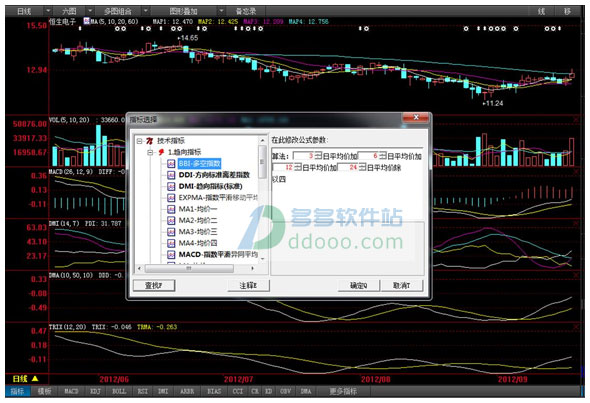Screen dimensions: 590x403
Task: Open 图形叠加 toolbar option
Action: pyautogui.click(x=184, y=11)
